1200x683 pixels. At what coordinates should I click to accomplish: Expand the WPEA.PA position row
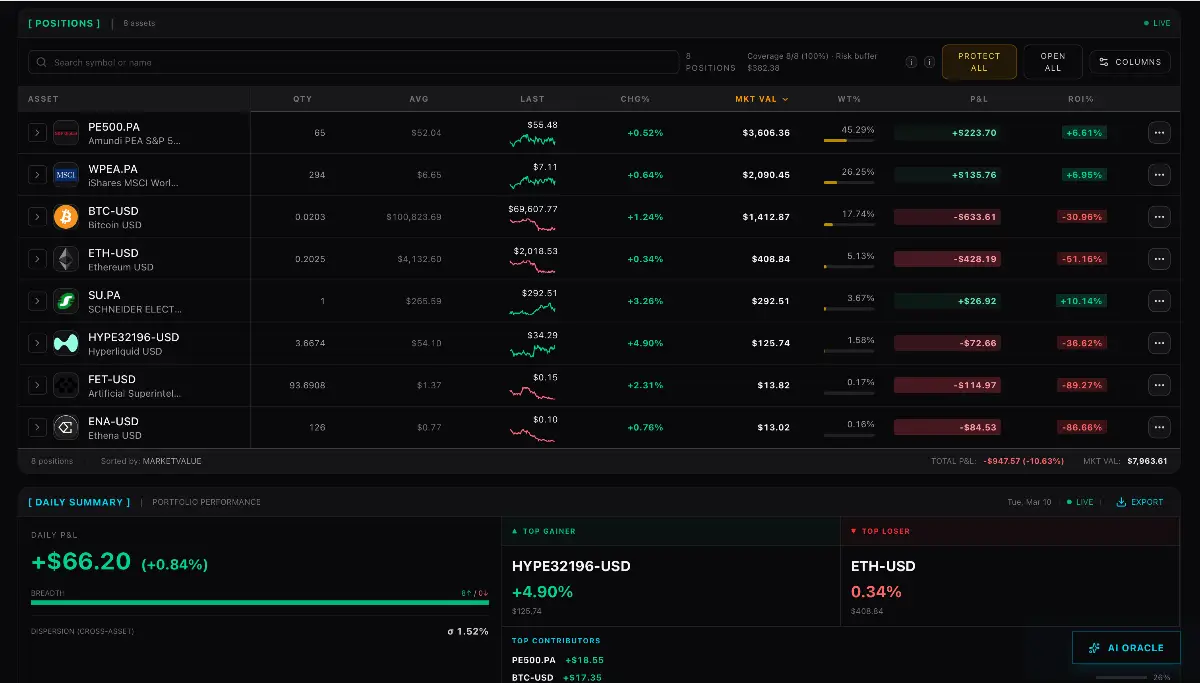[37, 175]
